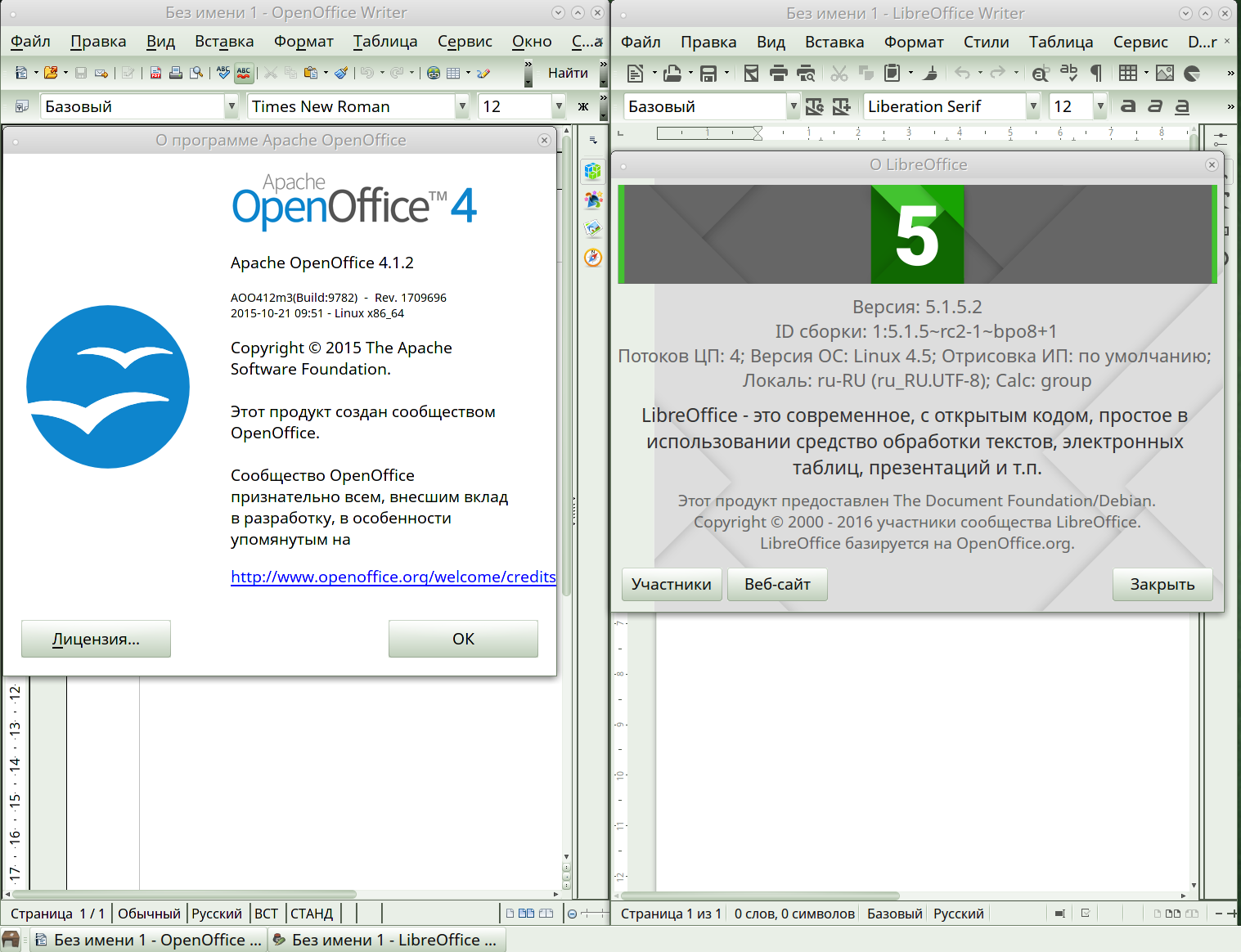The width and height of the screenshot is (1241, 952).
Task: Click the Участники button
Action: tap(672, 585)
